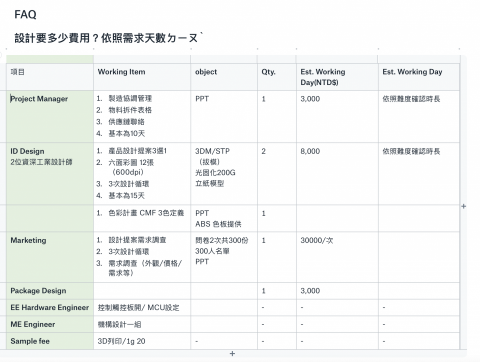Select the Qty. header cell
Screen dimensions: 480x362
click(277, 77)
